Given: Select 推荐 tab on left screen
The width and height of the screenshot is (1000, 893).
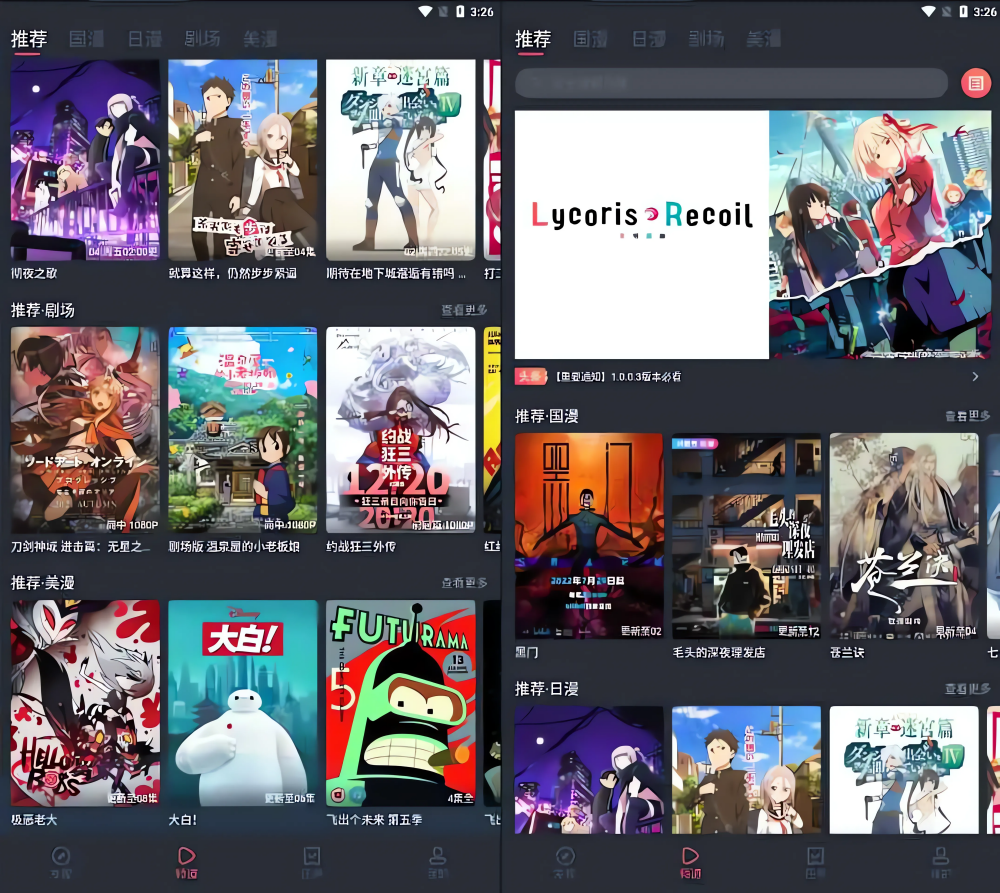Looking at the screenshot, I should pos(29,39).
